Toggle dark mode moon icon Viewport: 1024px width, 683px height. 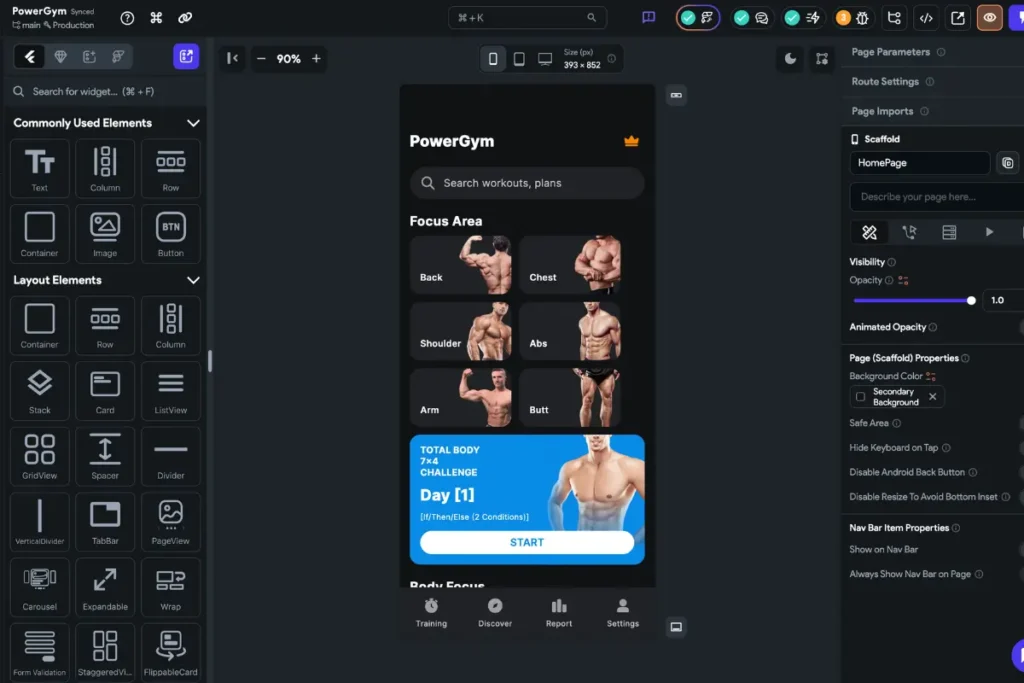790,59
